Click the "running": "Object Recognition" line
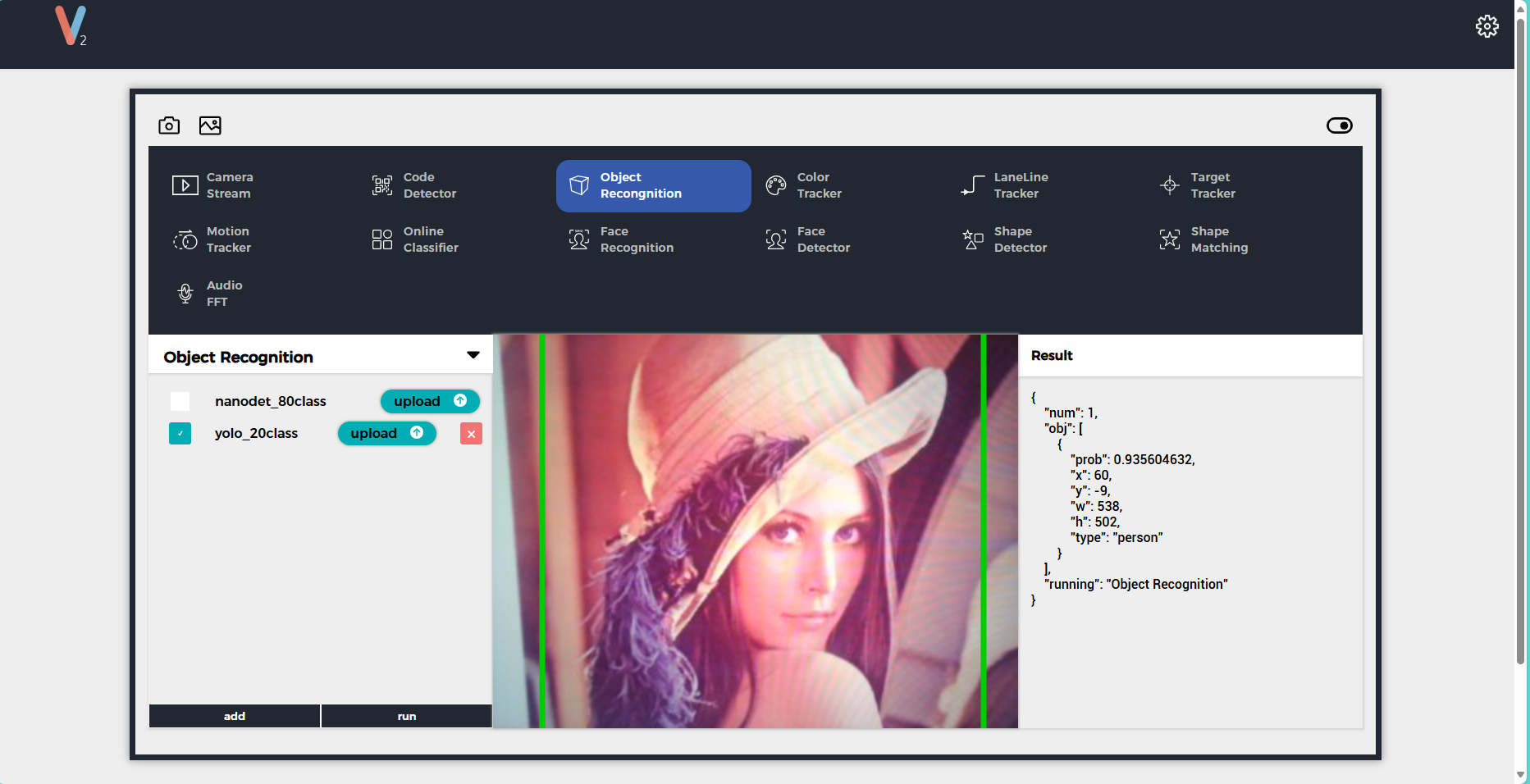Image resolution: width=1530 pixels, height=784 pixels. click(x=1136, y=585)
